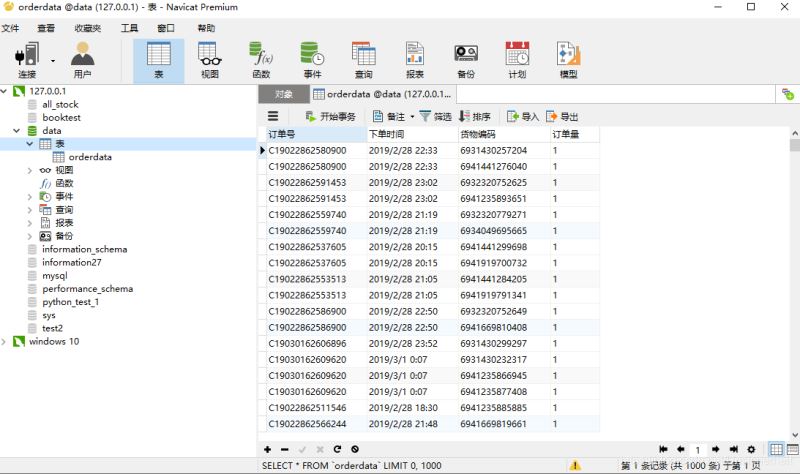Screen dimensions: 800x474
Task: Select the 报表 (Report) toolbar icon
Action: [415, 60]
